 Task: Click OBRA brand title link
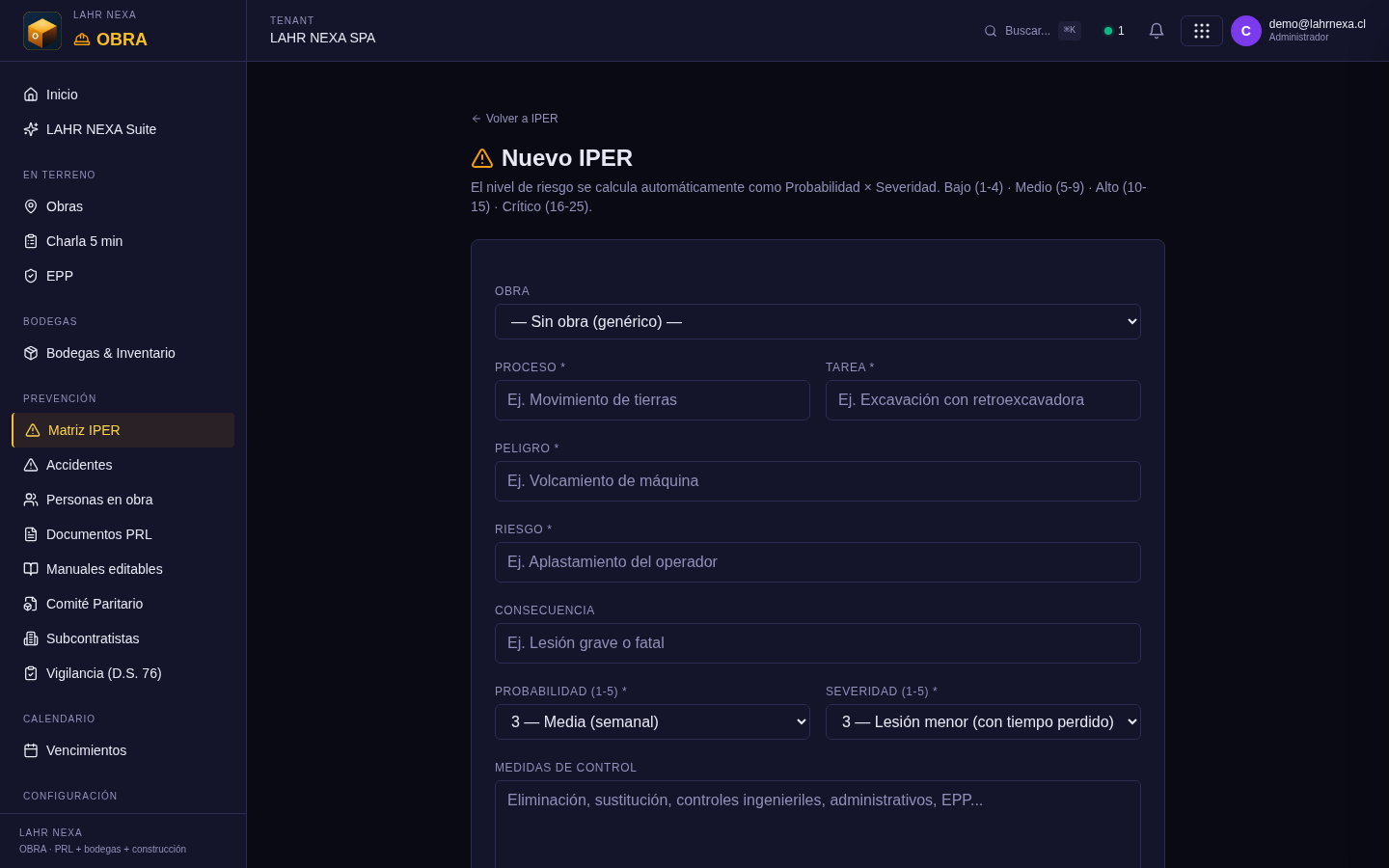[x=122, y=40]
